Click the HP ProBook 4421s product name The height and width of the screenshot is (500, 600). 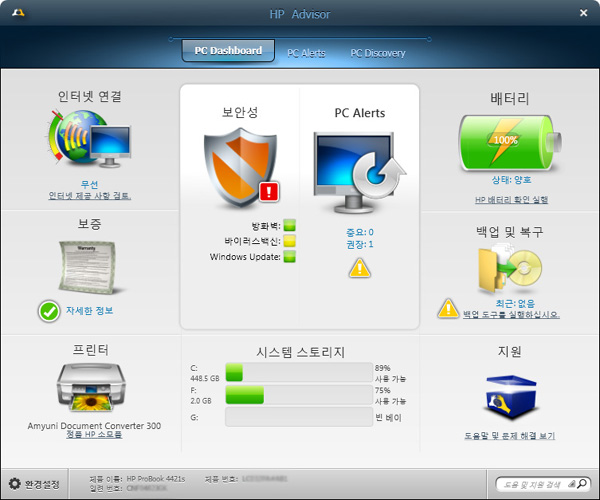(x=156, y=479)
